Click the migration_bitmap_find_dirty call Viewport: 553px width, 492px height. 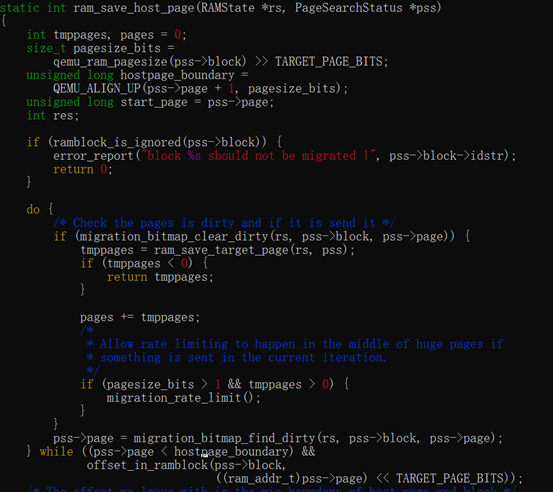click(224, 438)
